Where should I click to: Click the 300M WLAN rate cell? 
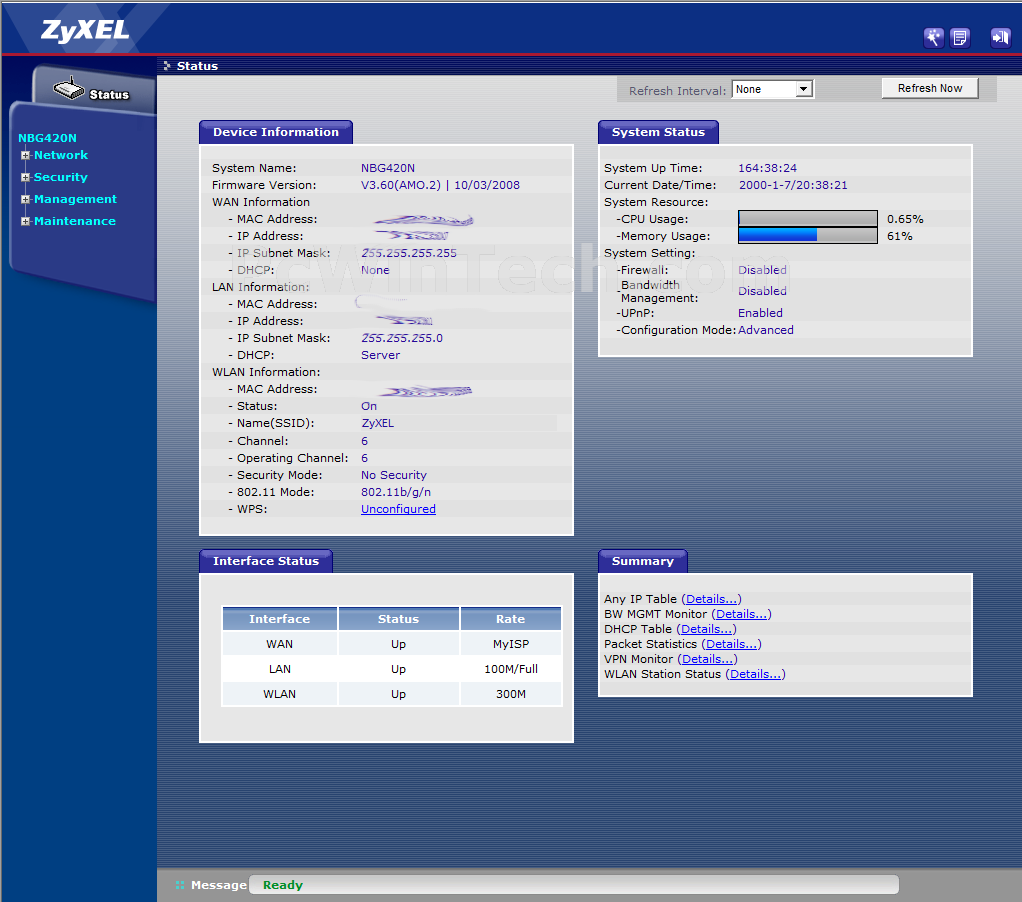pyautogui.click(x=511, y=694)
